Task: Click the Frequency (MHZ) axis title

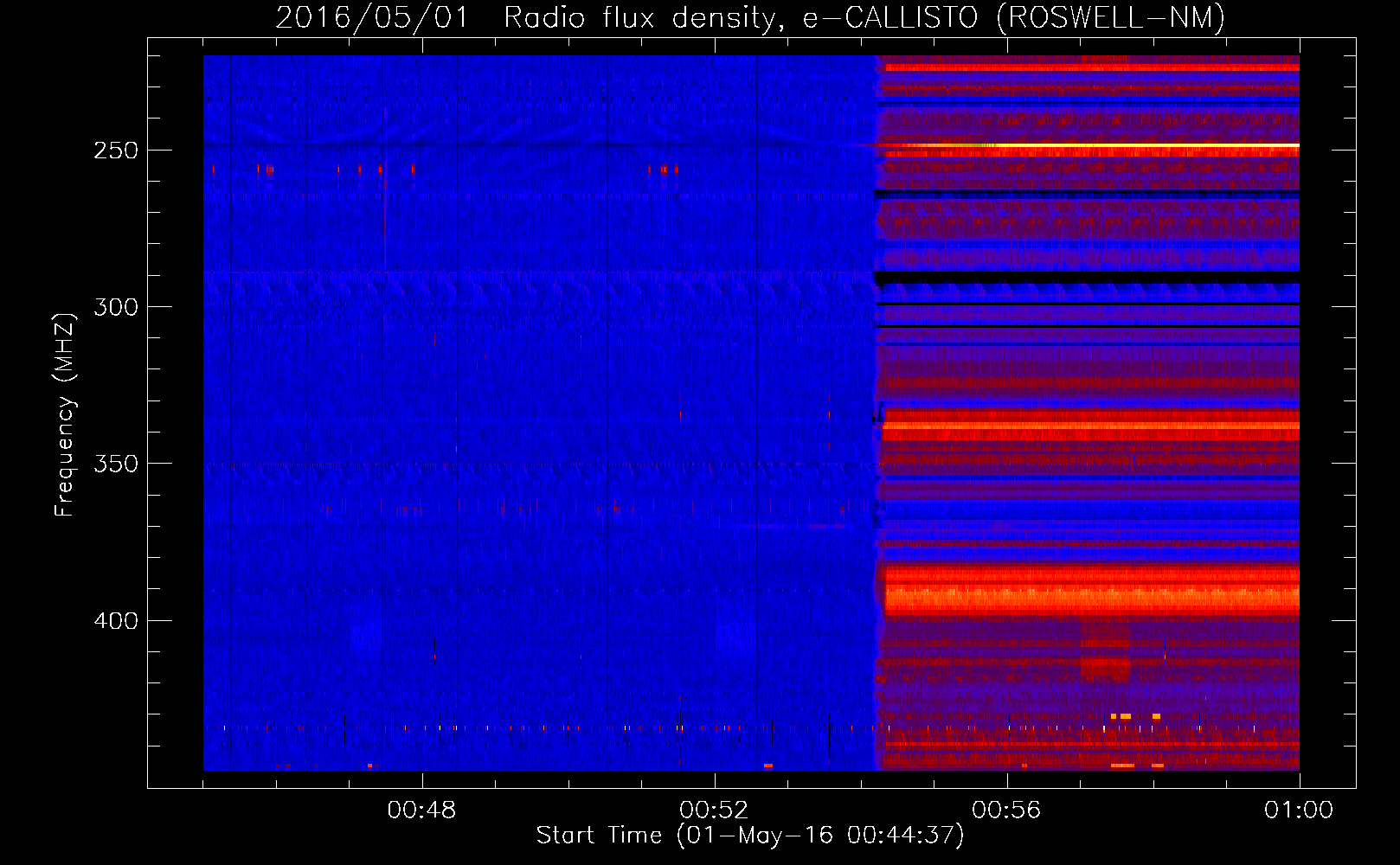Action: [65, 414]
